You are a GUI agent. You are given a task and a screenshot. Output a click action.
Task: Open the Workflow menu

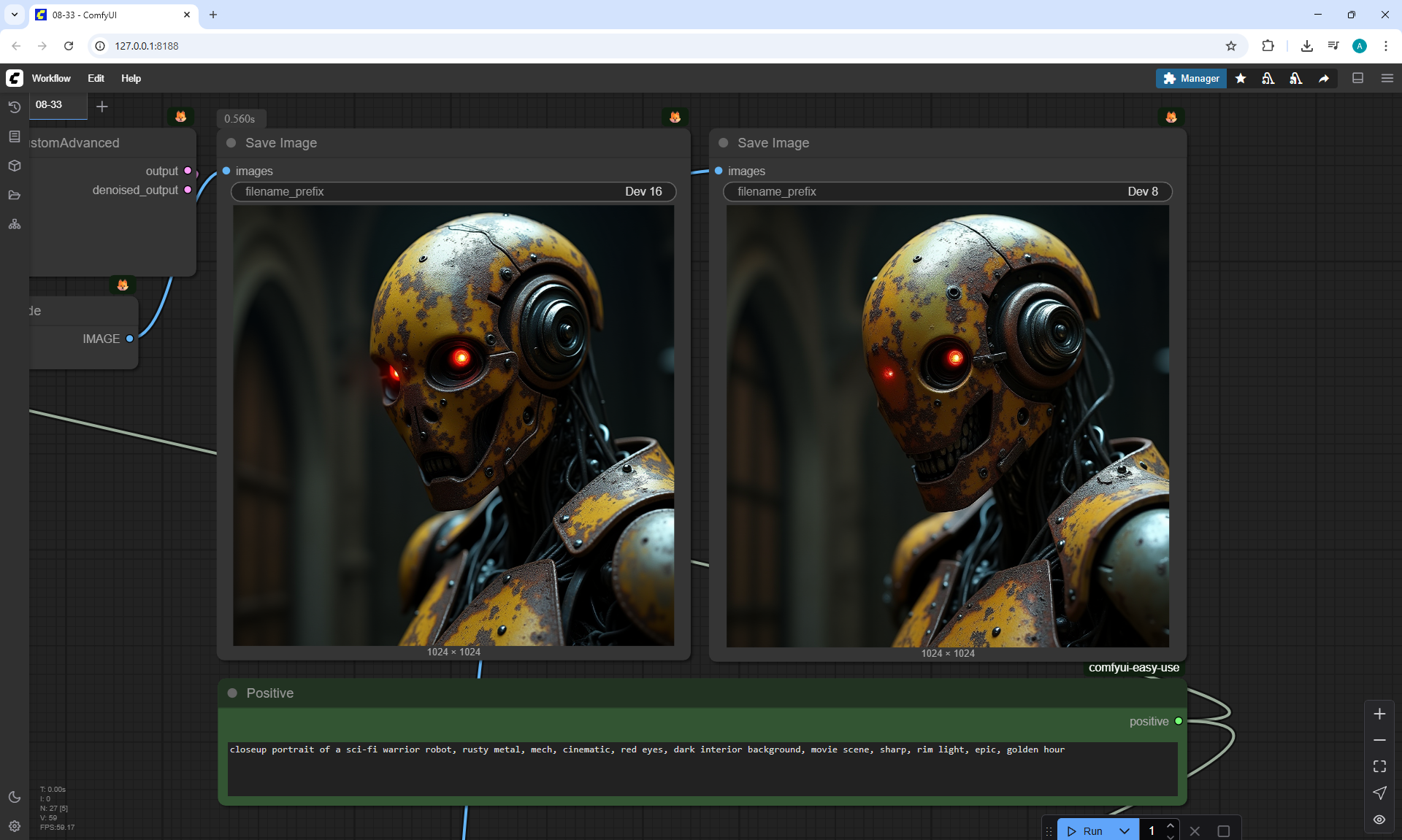click(51, 78)
